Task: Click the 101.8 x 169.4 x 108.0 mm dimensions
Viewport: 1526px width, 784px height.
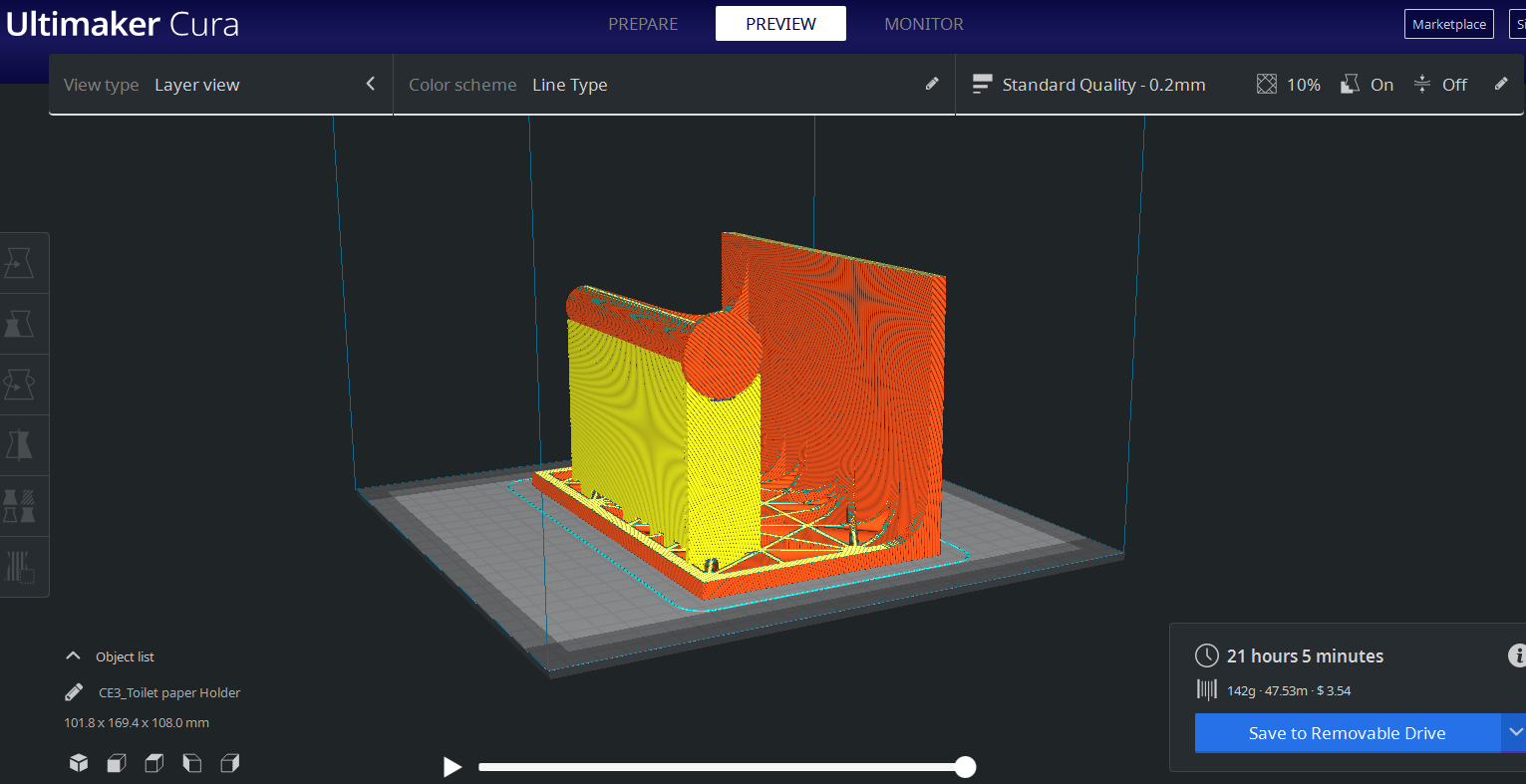Action: [137, 722]
